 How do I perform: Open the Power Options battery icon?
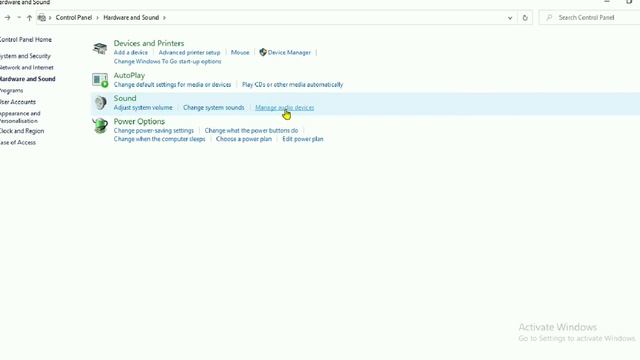pos(100,126)
